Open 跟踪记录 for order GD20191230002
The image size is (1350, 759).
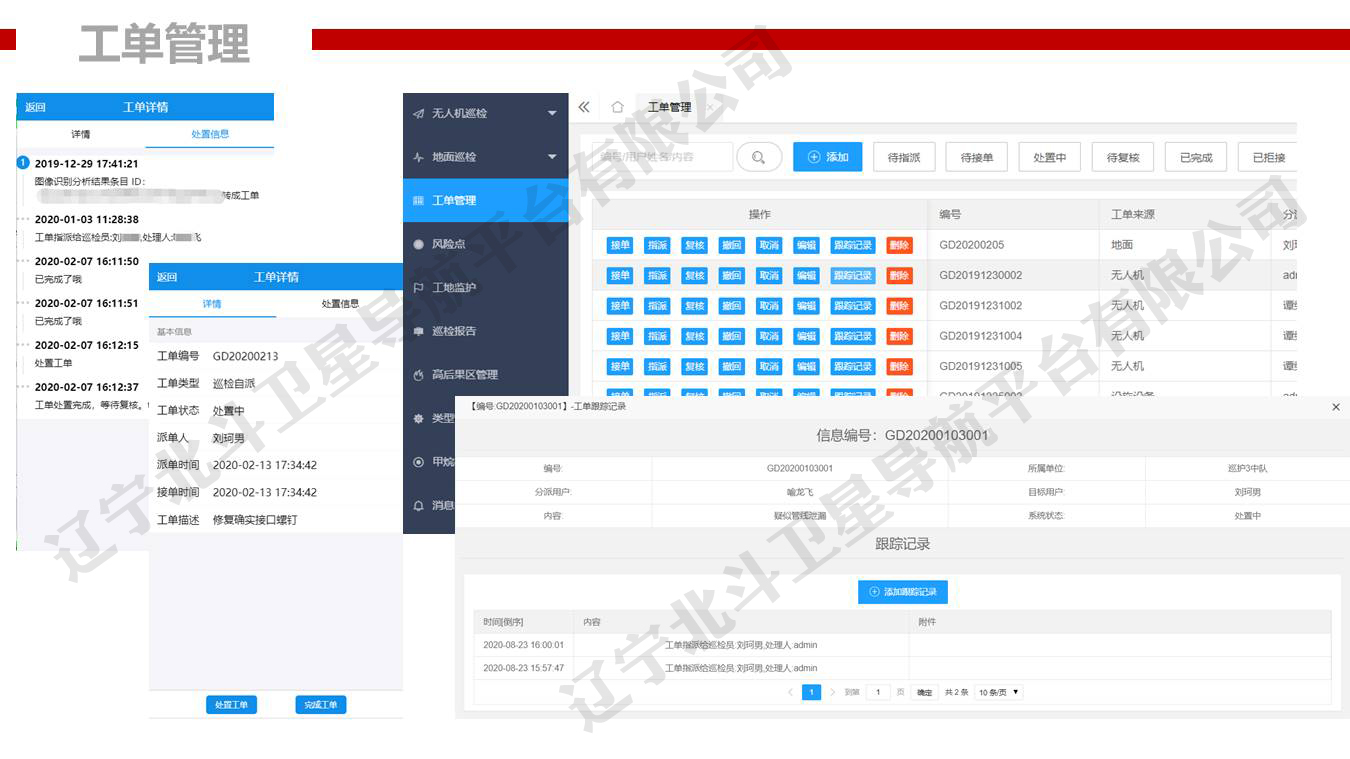pyautogui.click(x=852, y=275)
